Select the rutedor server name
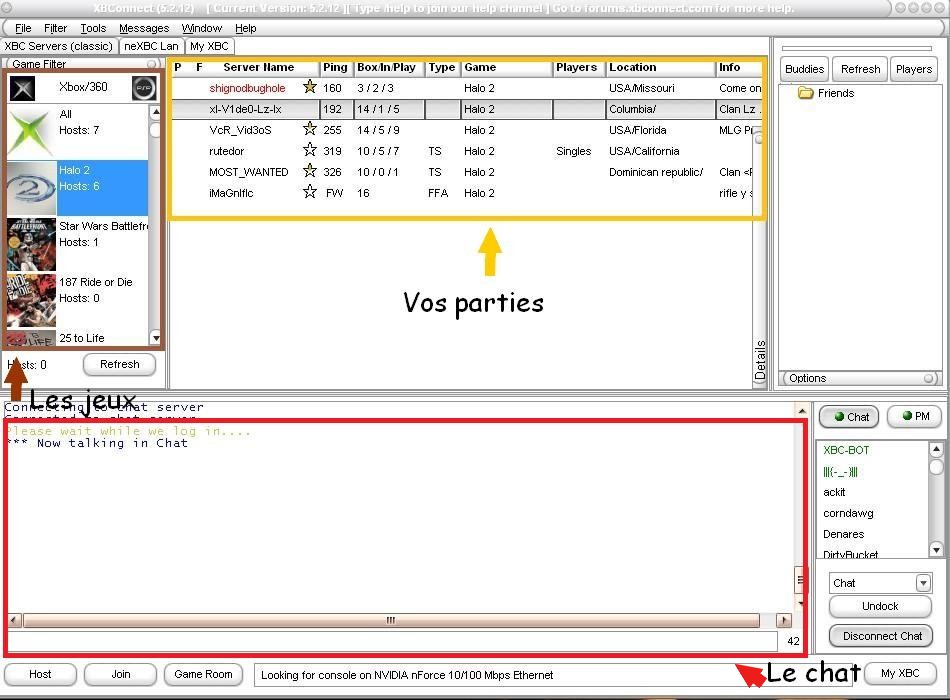 227,151
